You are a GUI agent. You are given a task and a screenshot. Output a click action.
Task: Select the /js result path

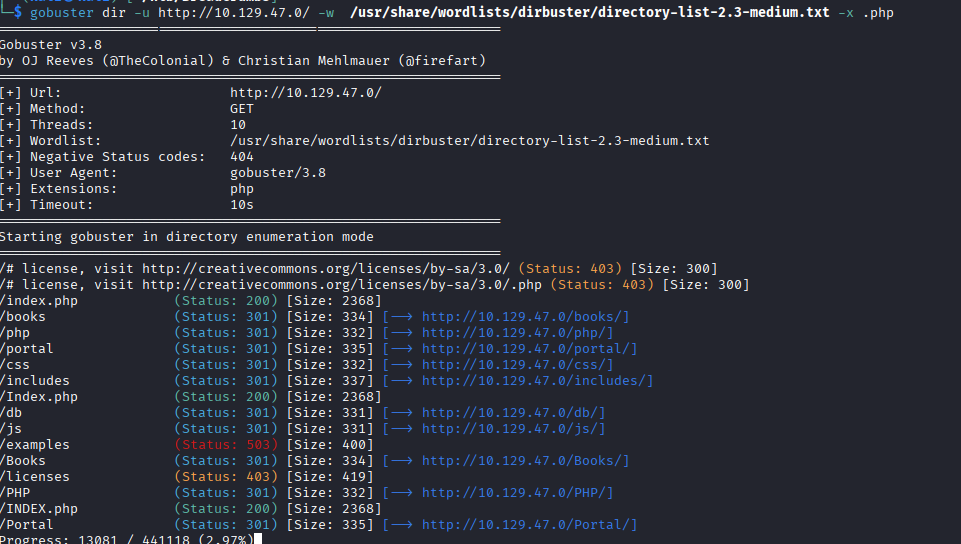[11, 429]
